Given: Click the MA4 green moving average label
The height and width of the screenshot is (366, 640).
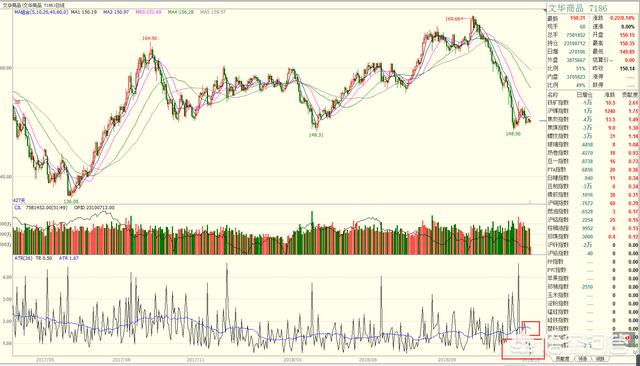Looking at the screenshot, I should click(180, 12).
